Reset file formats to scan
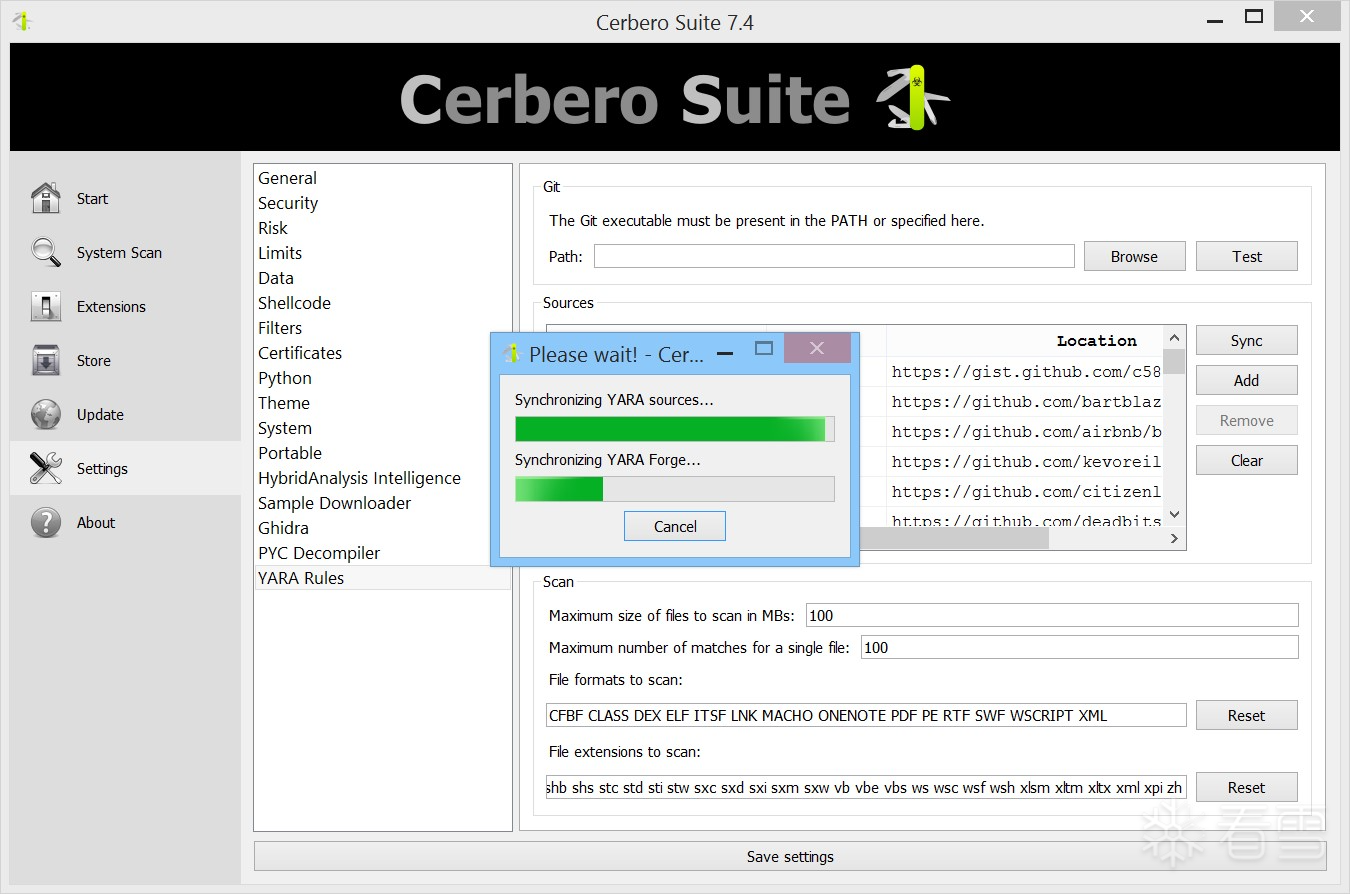This screenshot has width=1350, height=894. (x=1247, y=715)
